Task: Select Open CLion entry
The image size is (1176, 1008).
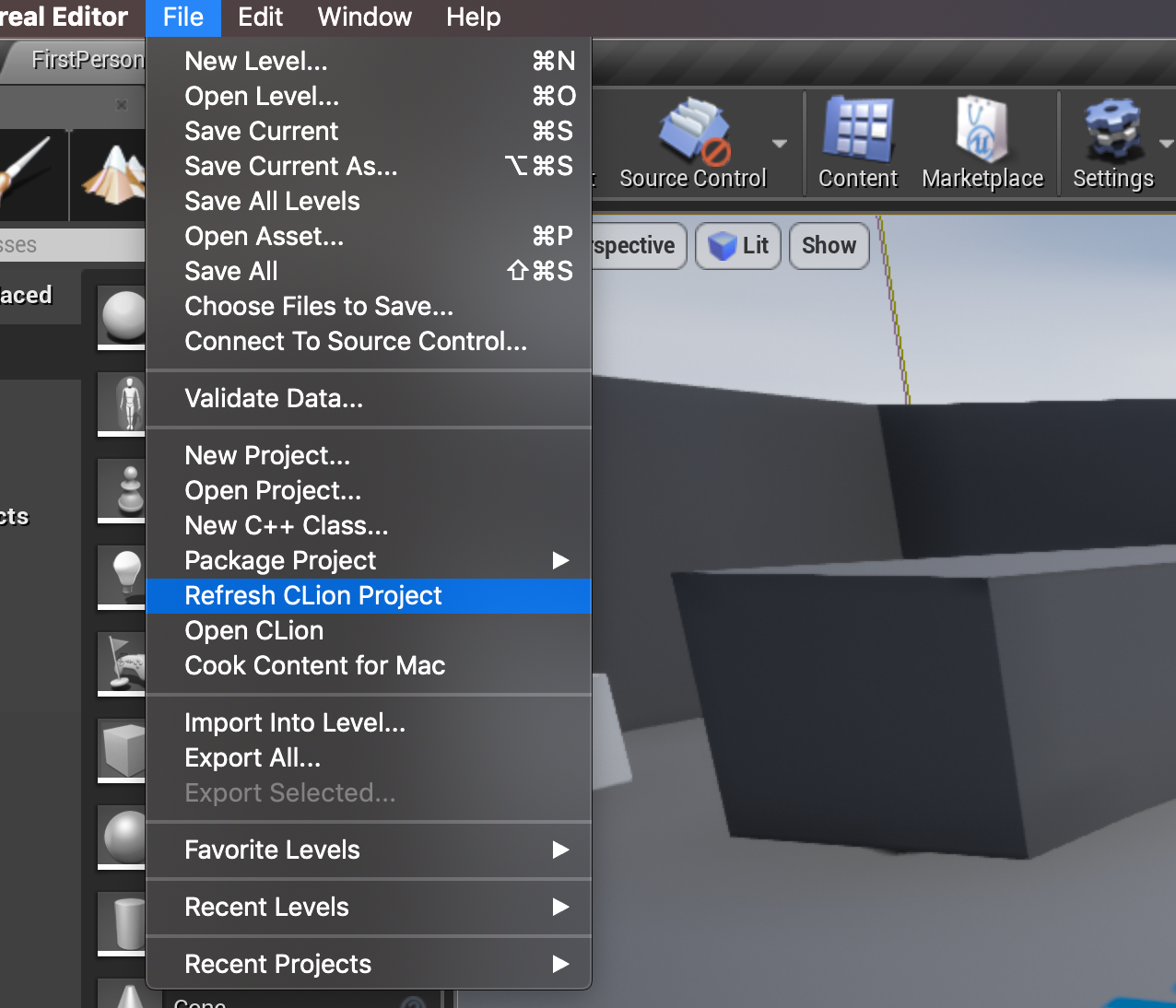Action: [369, 630]
